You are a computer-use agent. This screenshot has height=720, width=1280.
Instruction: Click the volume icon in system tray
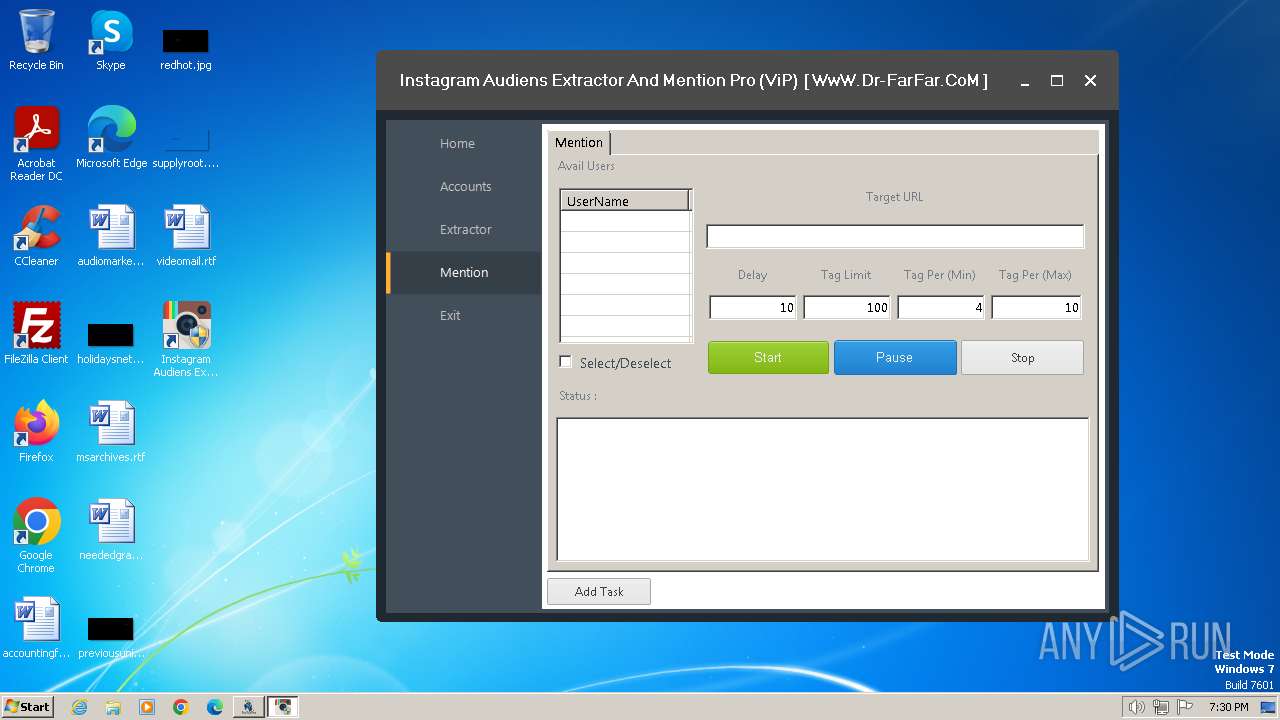[1136, 707]
